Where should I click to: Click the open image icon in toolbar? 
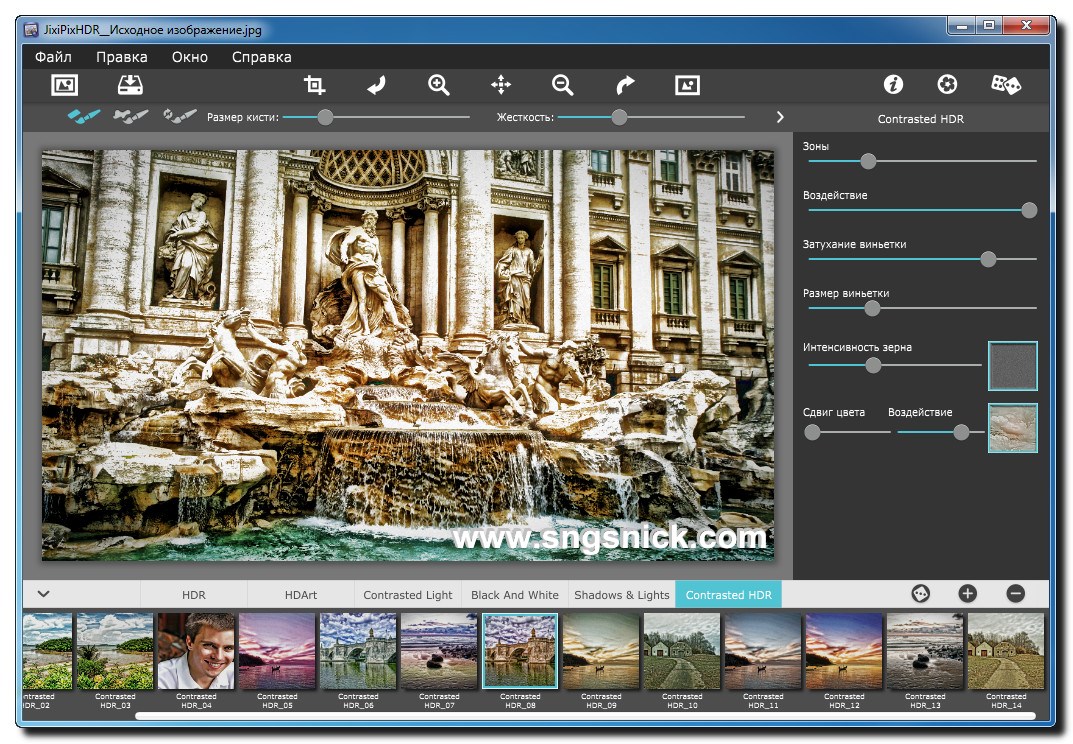pos(64,85)
